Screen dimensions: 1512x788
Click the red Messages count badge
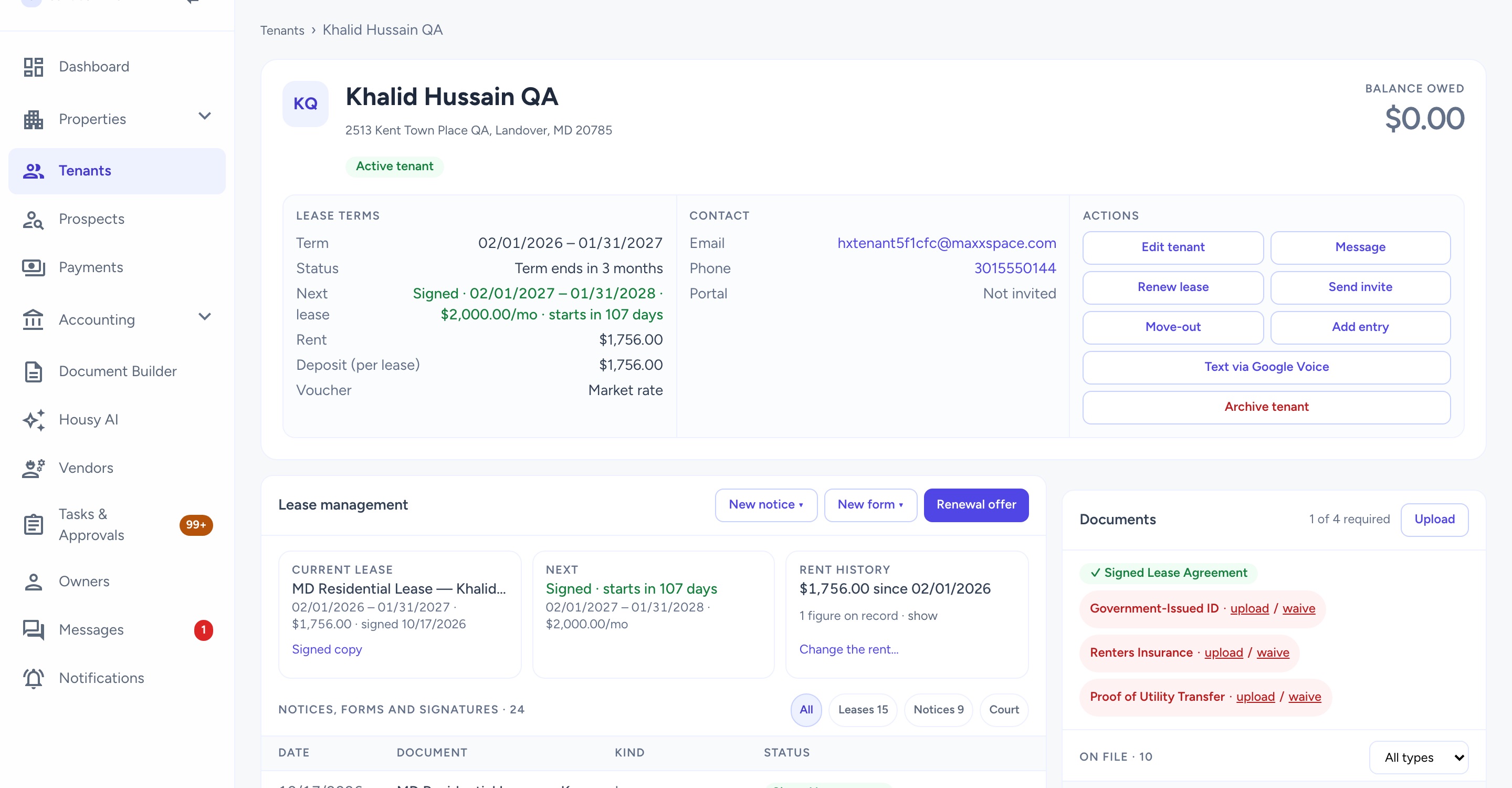[x=204, y=630]
